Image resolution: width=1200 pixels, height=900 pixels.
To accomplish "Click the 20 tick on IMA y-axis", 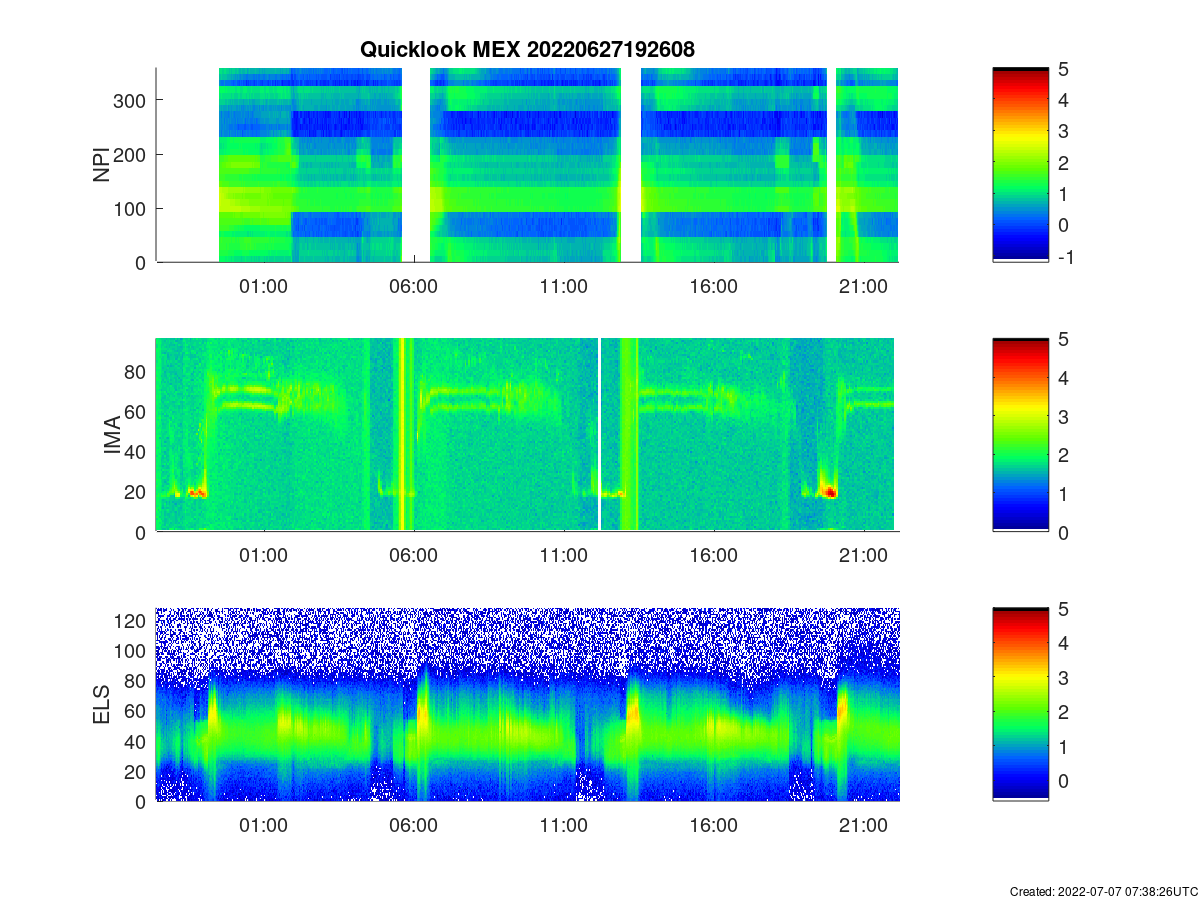I will coord(137,492).
